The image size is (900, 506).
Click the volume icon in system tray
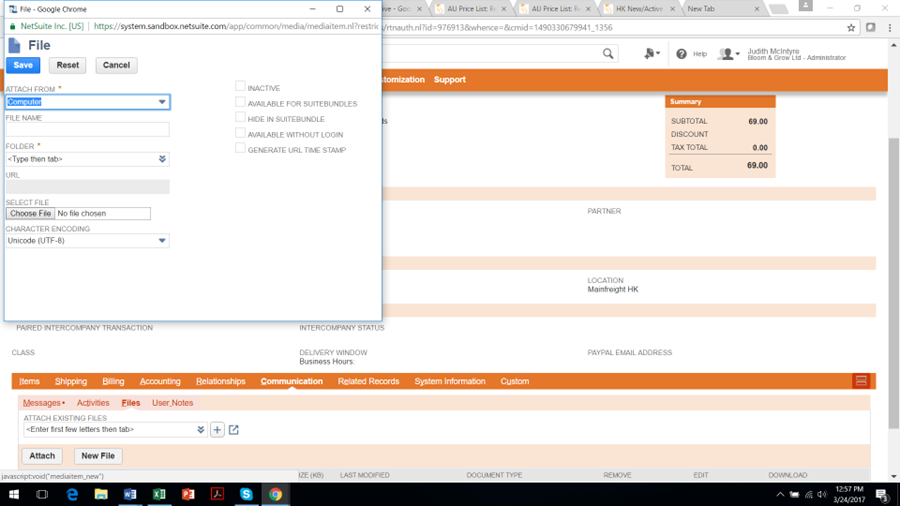pyautogui.click(x=822, y=495)
